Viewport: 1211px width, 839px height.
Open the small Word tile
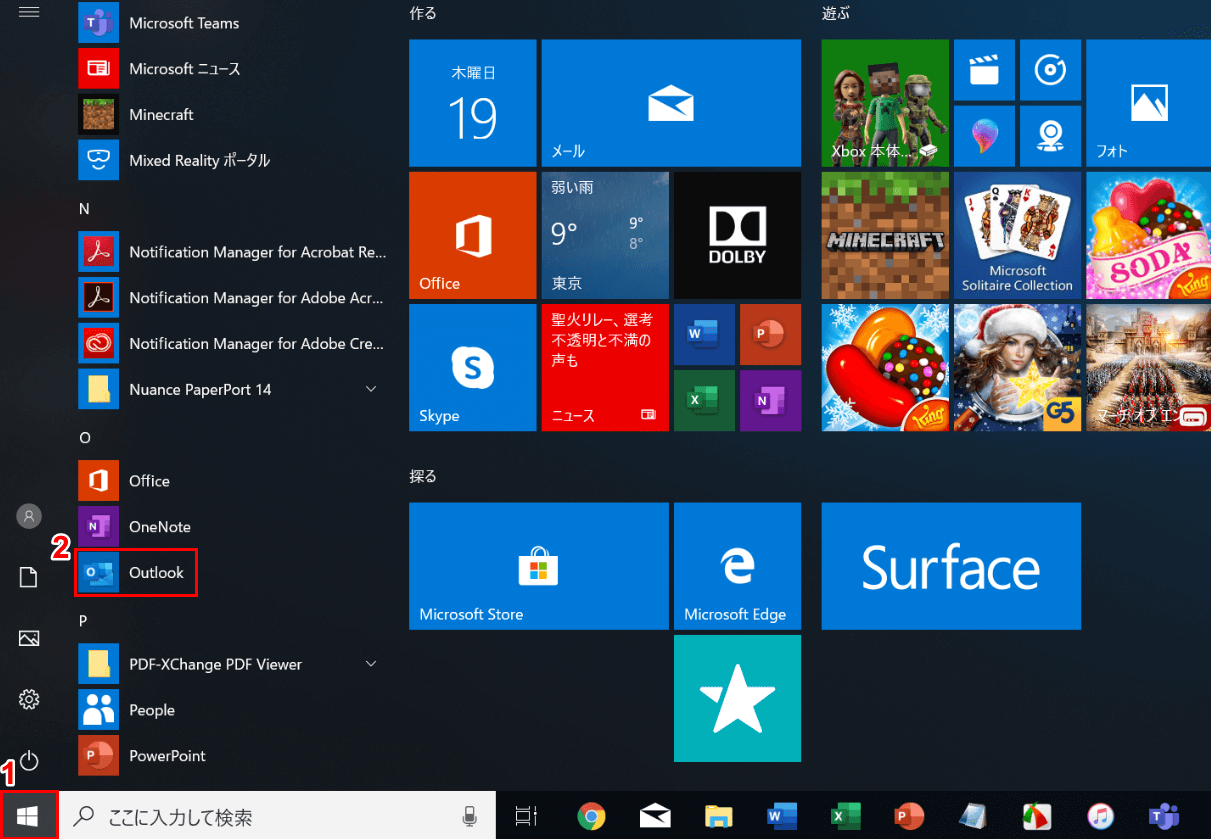704,335
